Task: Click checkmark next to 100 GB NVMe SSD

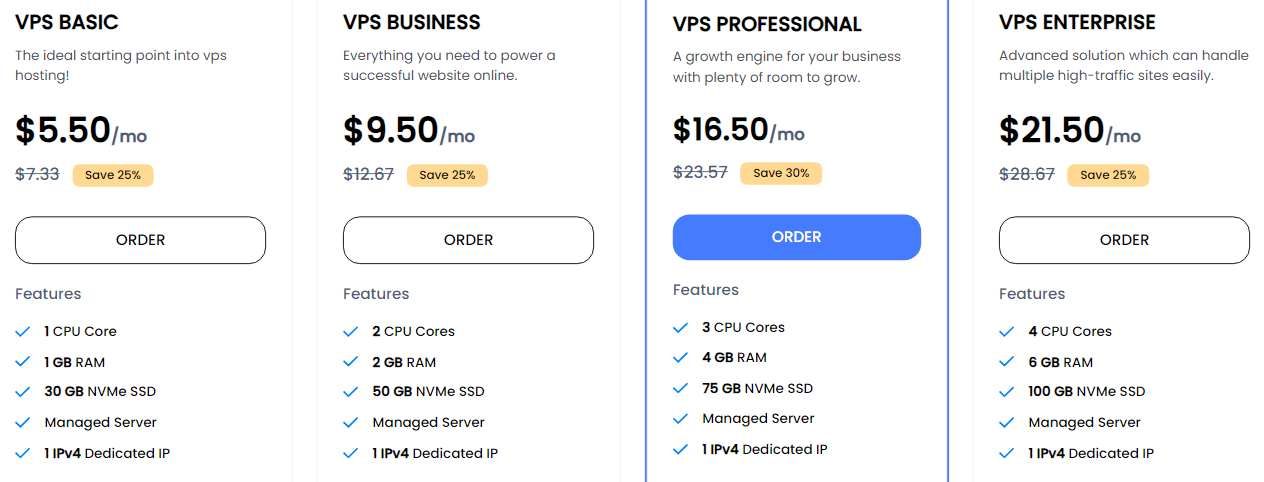Action: [1007, 391]
